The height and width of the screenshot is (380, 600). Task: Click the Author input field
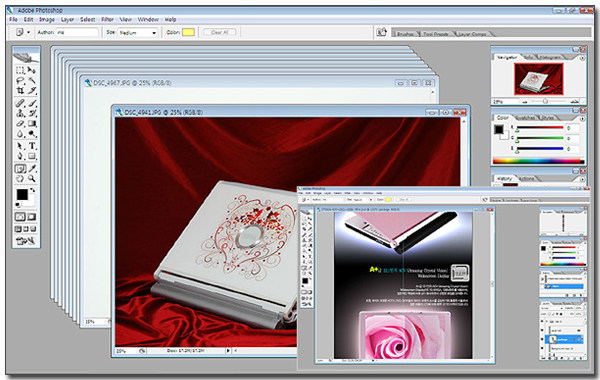[77, 32]
